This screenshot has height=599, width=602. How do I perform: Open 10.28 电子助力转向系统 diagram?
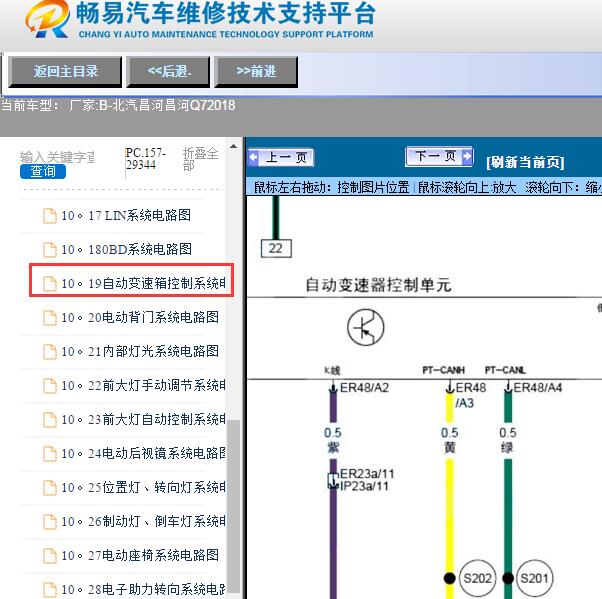tap(143, 590)
